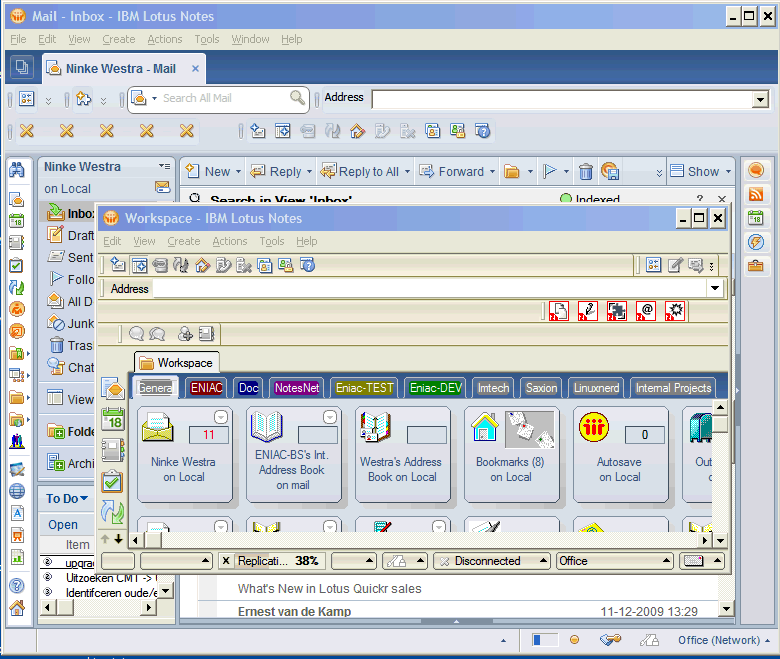Click the binoculars search icon in the left bookmark bar
780x659 pixels.
tap(17, 170)
